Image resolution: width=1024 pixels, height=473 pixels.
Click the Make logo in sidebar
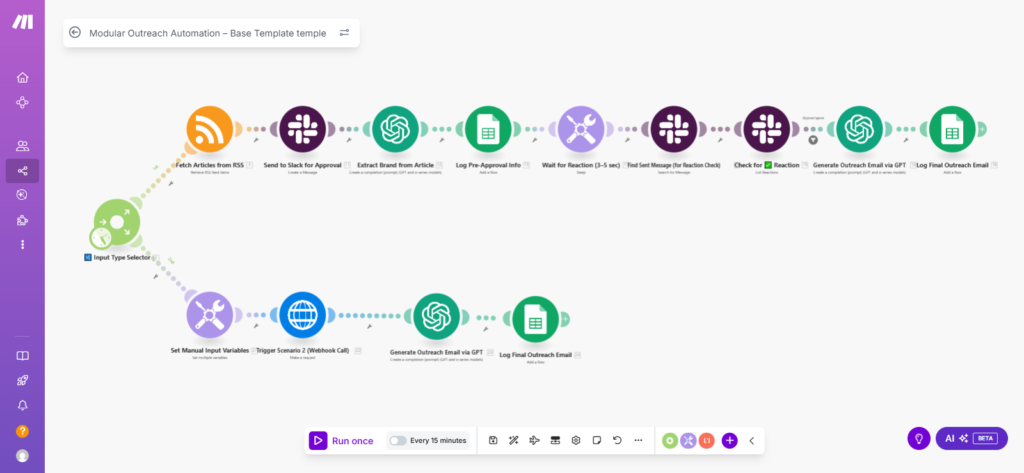22,22
